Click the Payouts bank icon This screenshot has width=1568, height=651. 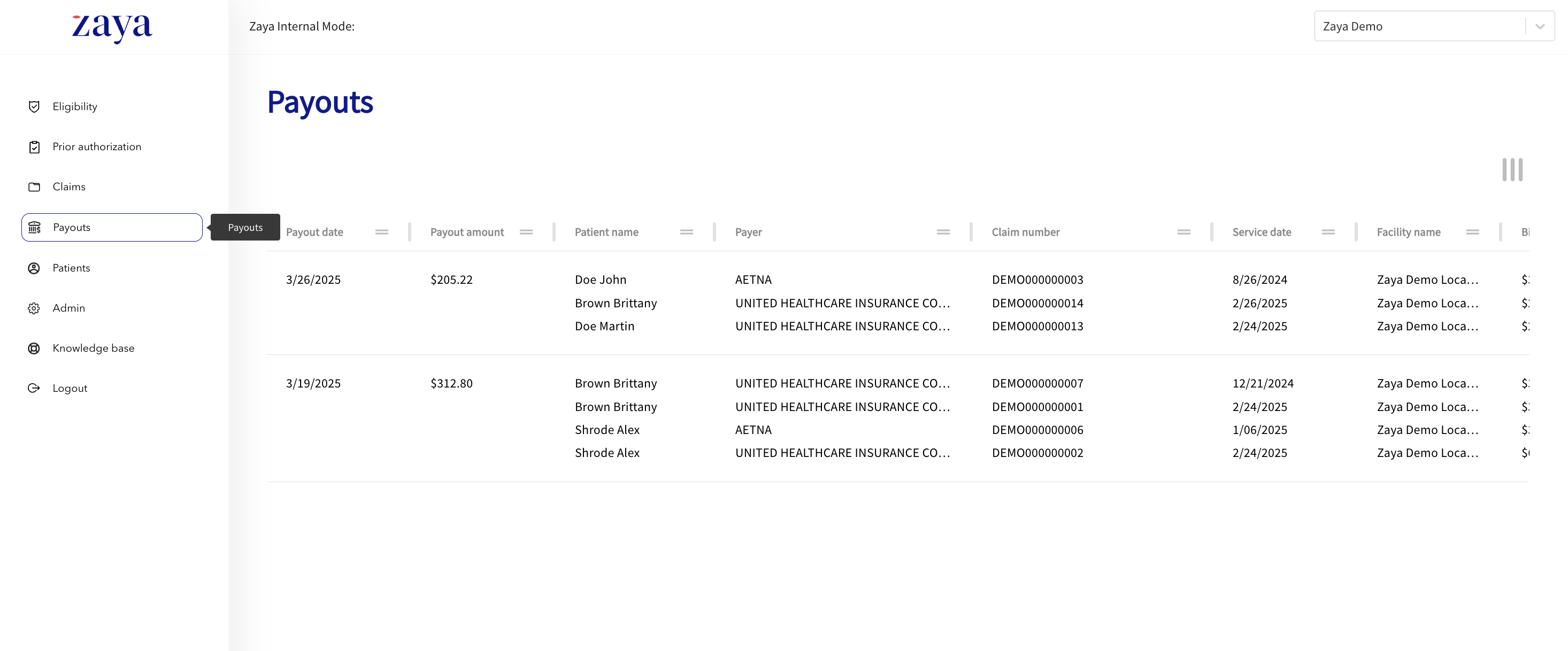pos(35,227)
